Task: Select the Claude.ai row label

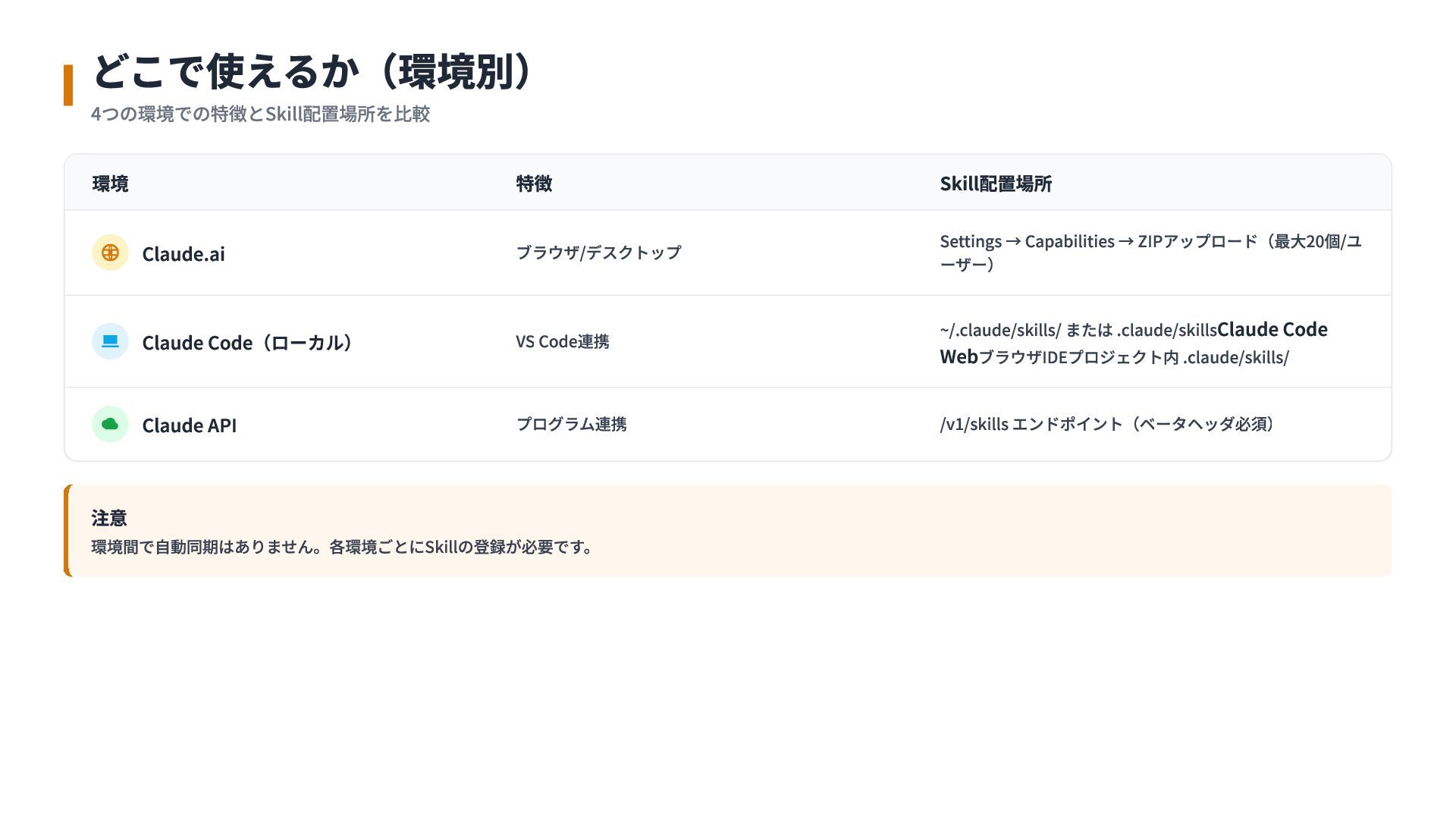Action: point(184,254)
